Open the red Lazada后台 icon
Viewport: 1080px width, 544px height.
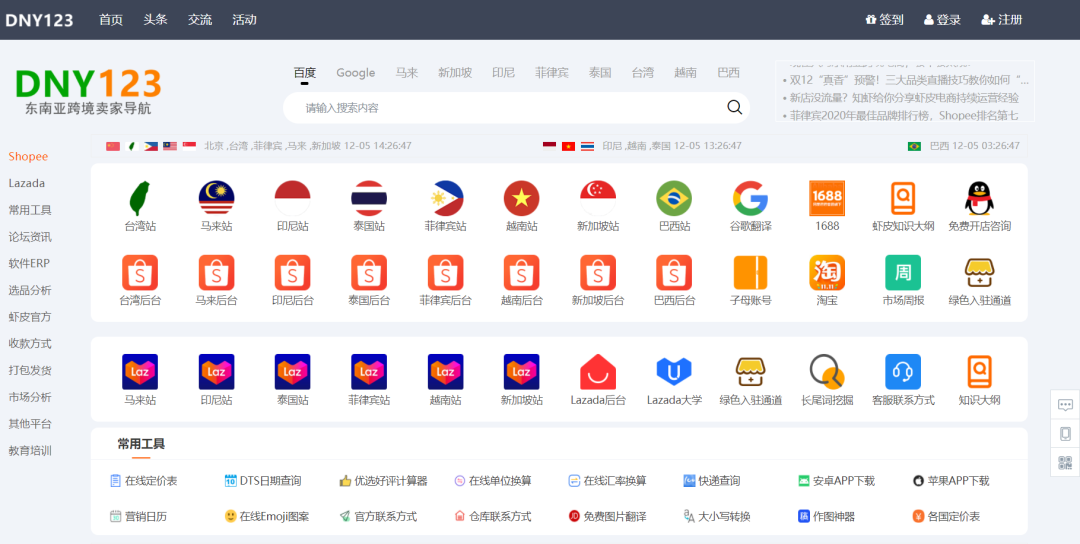click(x=598, y=372)
